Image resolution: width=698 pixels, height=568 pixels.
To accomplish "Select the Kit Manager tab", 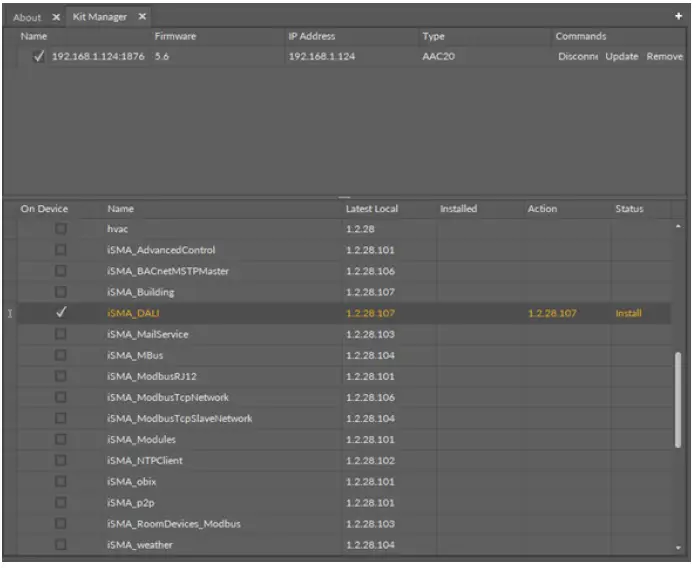I will [99, 18].
